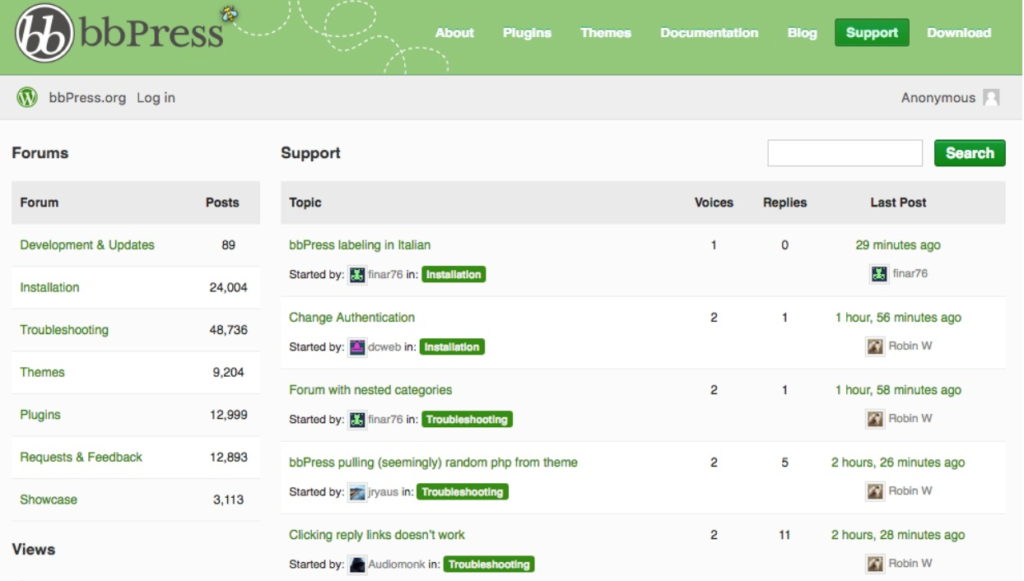This screenshot has height=581, width=1024.
Task: Focus the support search text field
Action: point(844,153)
